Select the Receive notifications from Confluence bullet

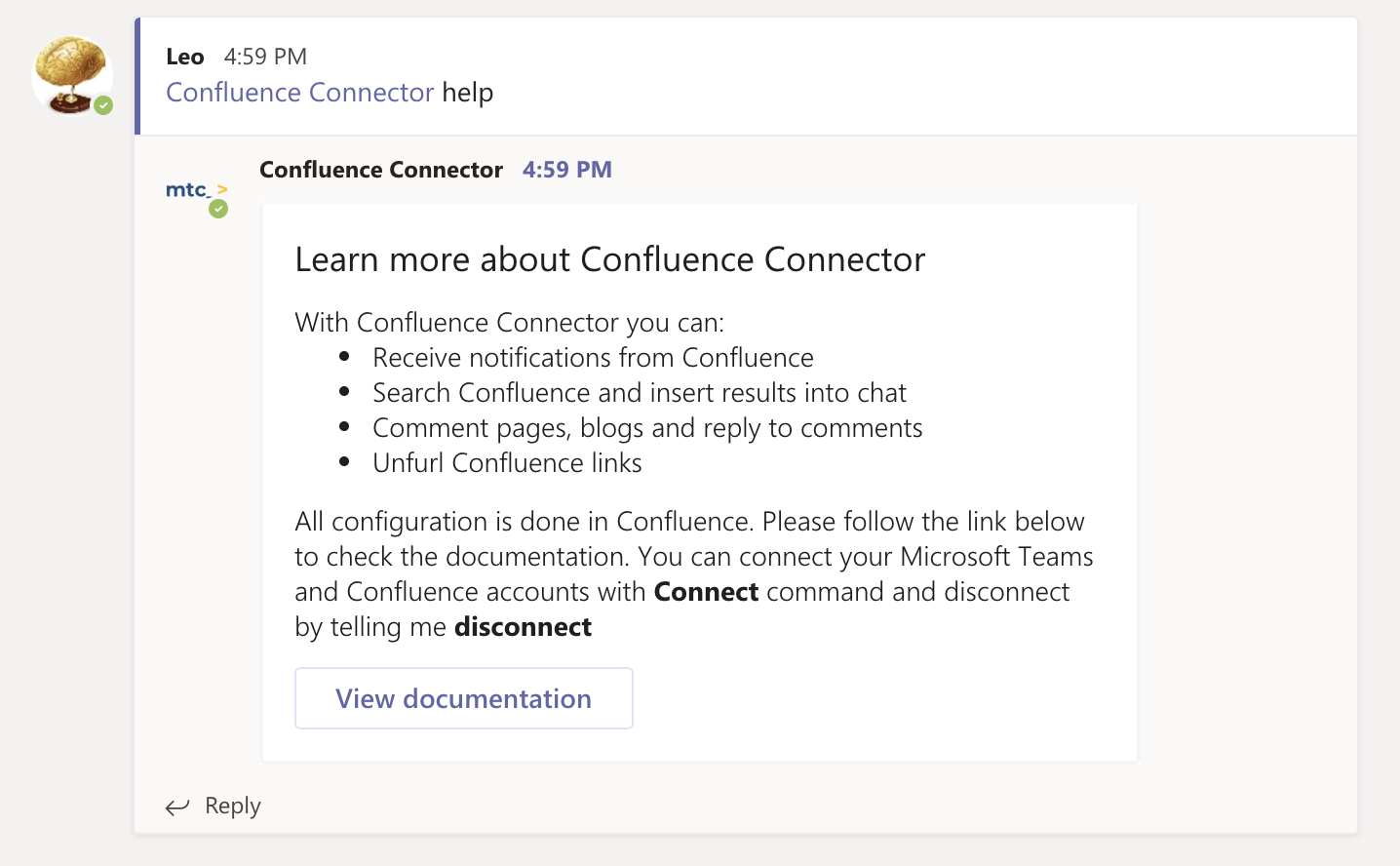[x=593, y=358]
